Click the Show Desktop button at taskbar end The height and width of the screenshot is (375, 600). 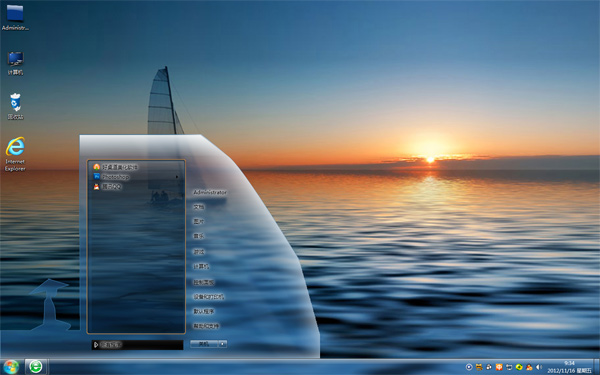597,367
